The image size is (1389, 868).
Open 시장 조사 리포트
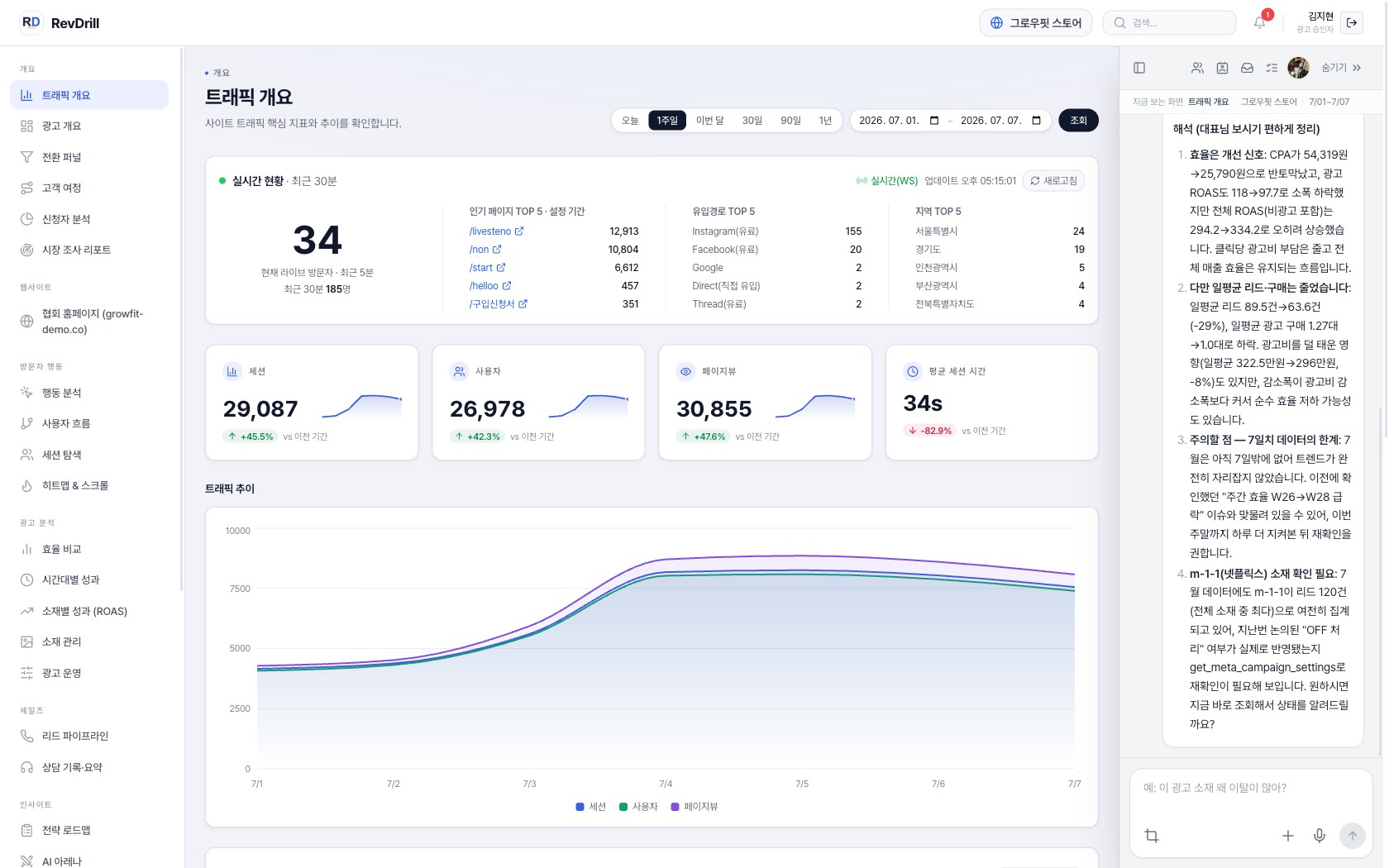(89, 250)
